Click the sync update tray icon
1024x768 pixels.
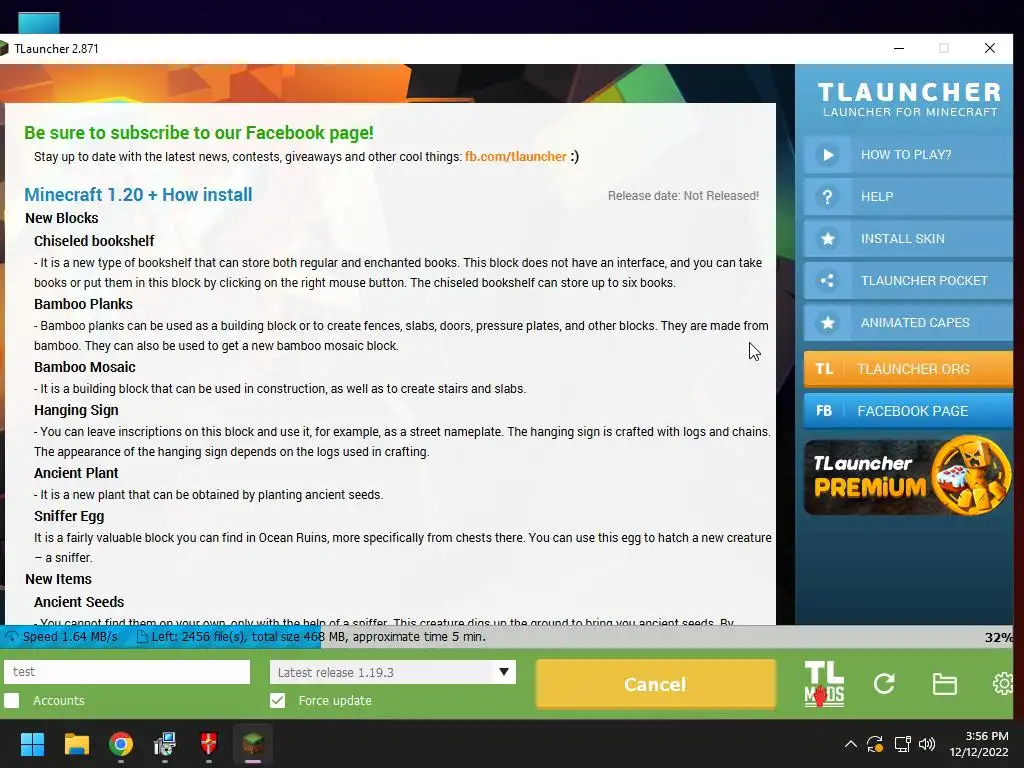tap(875, 744)
